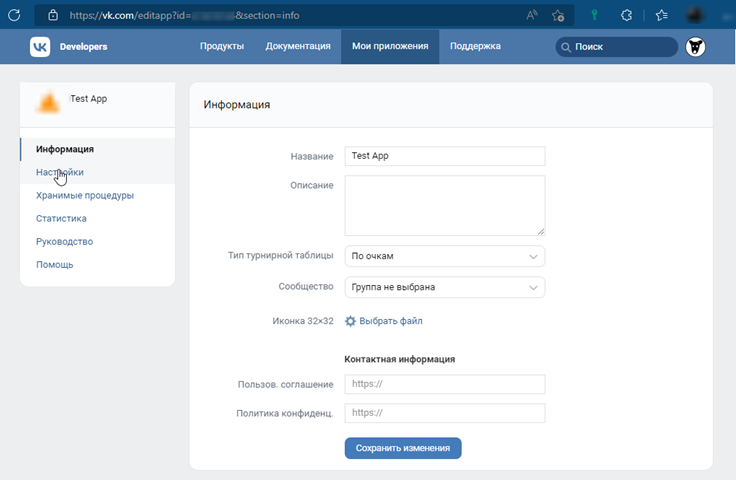This screenshot has width=736, height=480.
Task: Click the Пользов. соглашение URL field
Action: (x=445, y=384)
